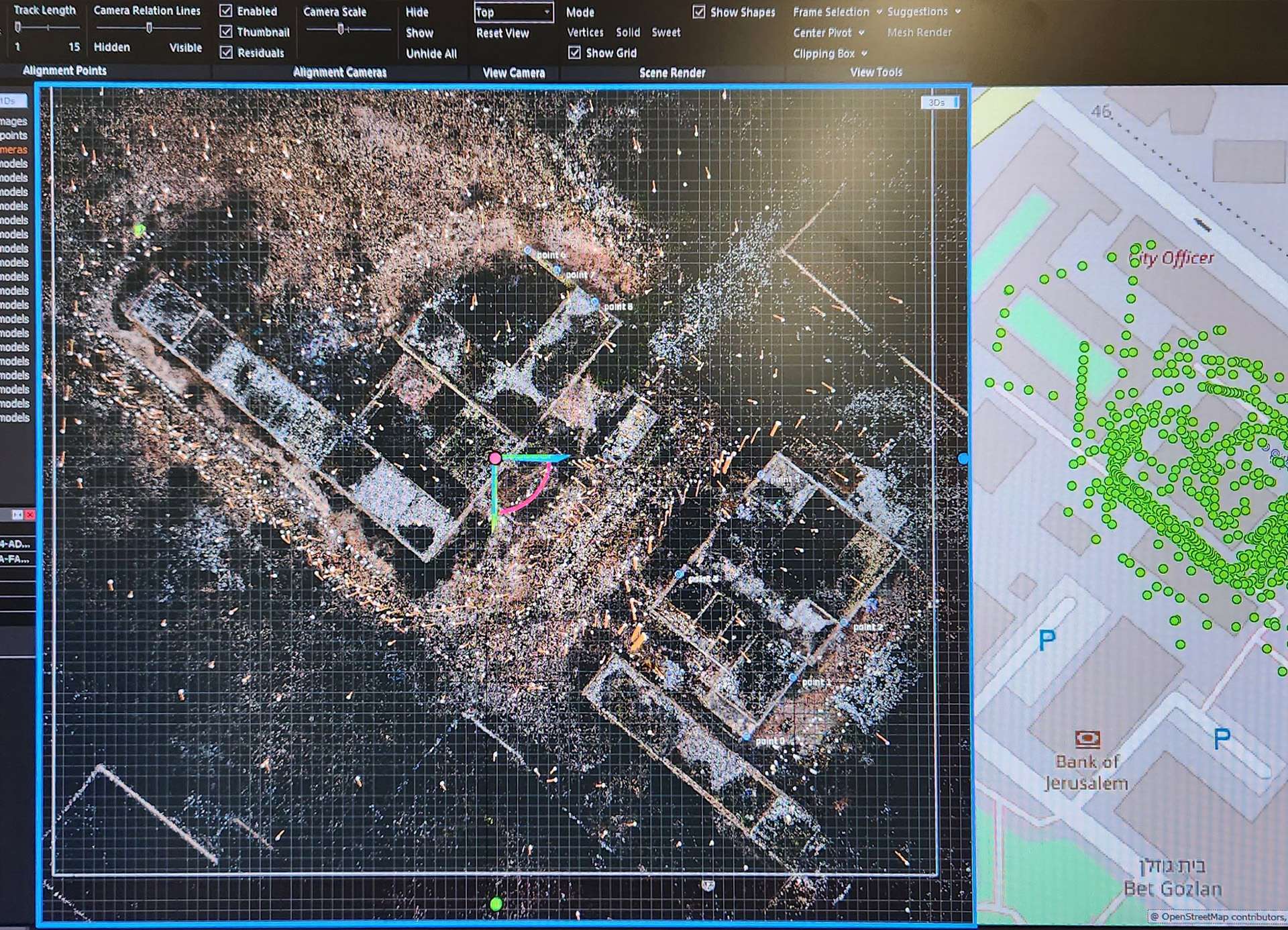Click the green marker in upper-left point cloud
This screenshot has height=930, width=1288.
tap(140, 230)
